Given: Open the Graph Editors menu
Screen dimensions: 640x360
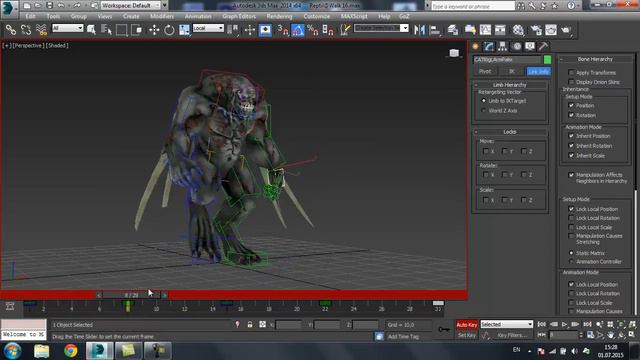Looking at the screenshot, I should 239,16.
